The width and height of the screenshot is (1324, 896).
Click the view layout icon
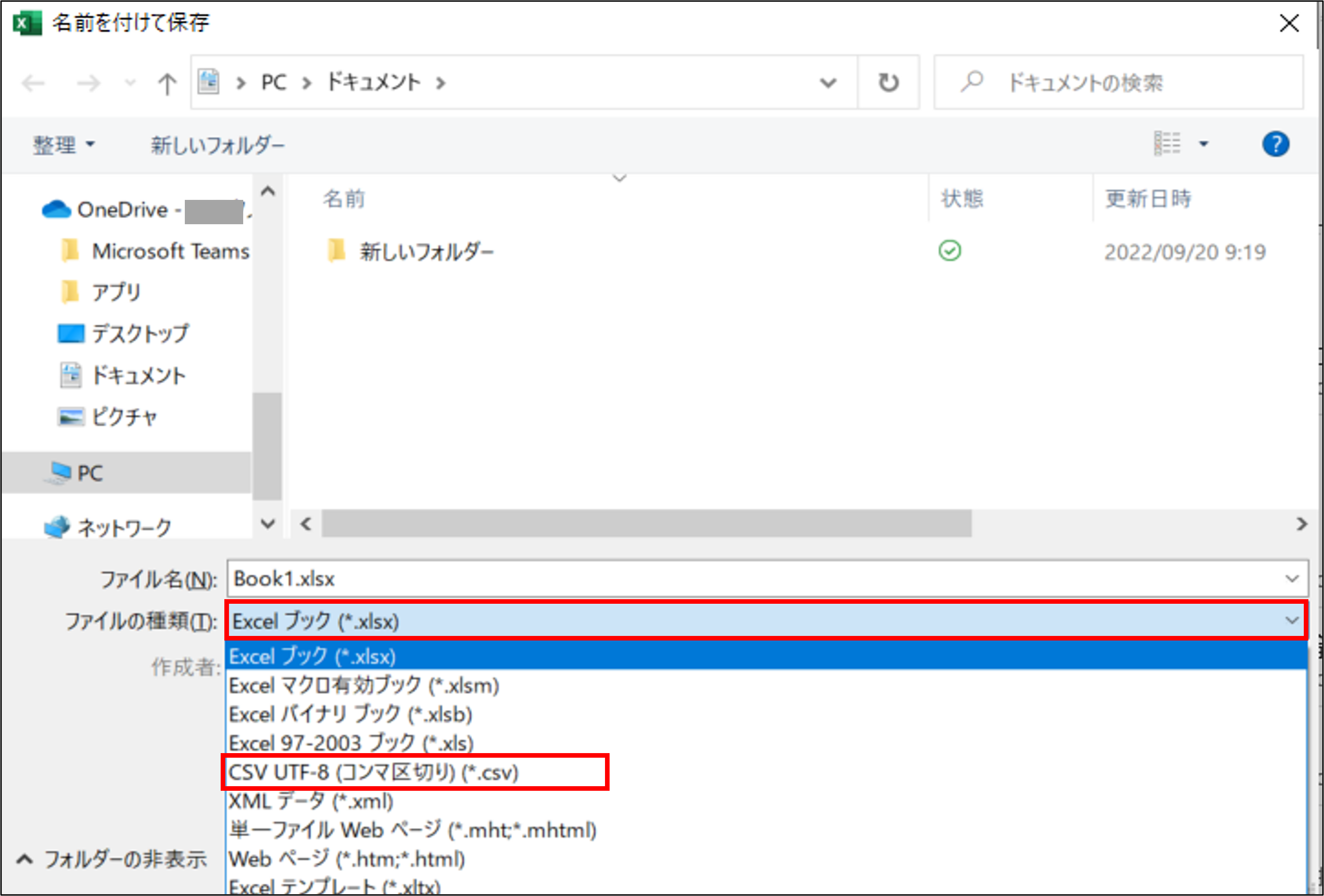point(1166,143)
